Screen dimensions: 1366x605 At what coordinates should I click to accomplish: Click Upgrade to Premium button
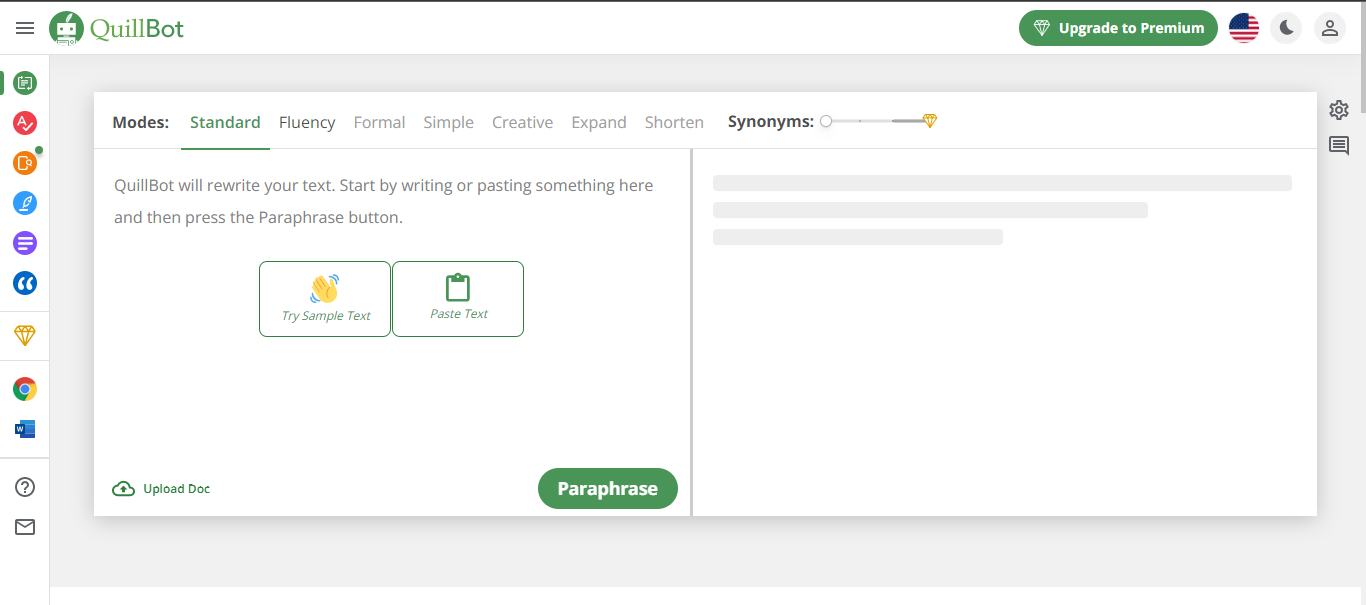(1118, 28)
